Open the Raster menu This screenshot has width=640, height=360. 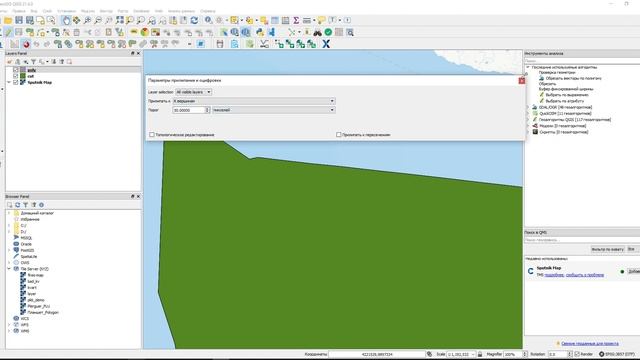122,11
